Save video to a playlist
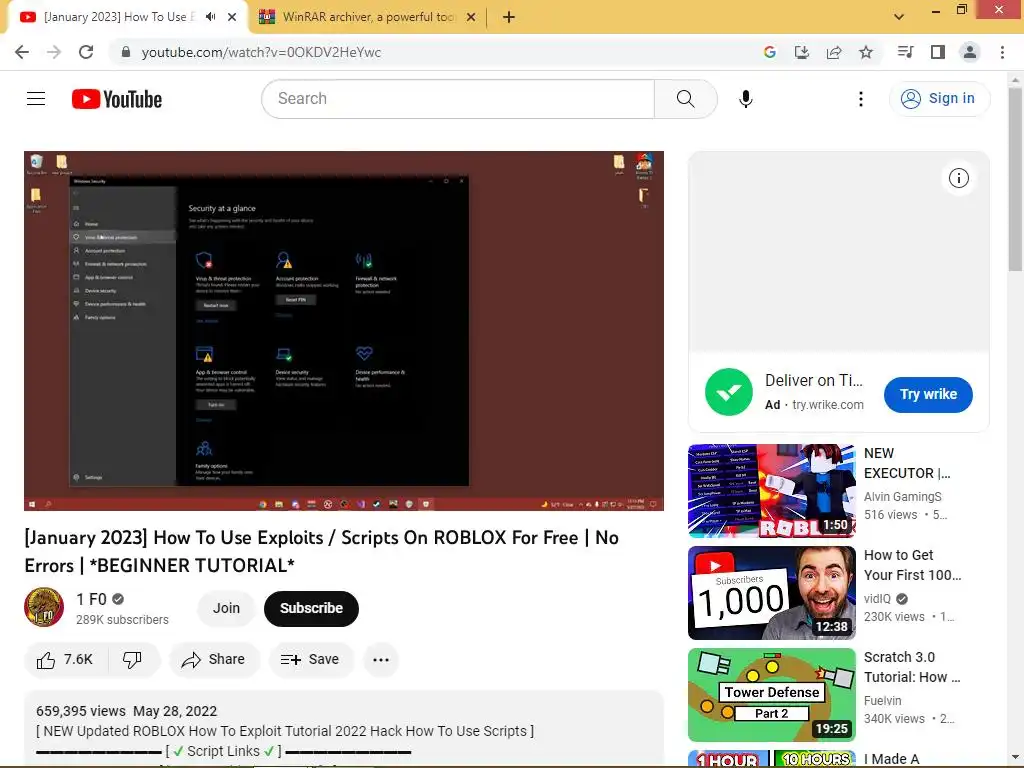The image size is (1024, 768). click(x=310, y=660)
